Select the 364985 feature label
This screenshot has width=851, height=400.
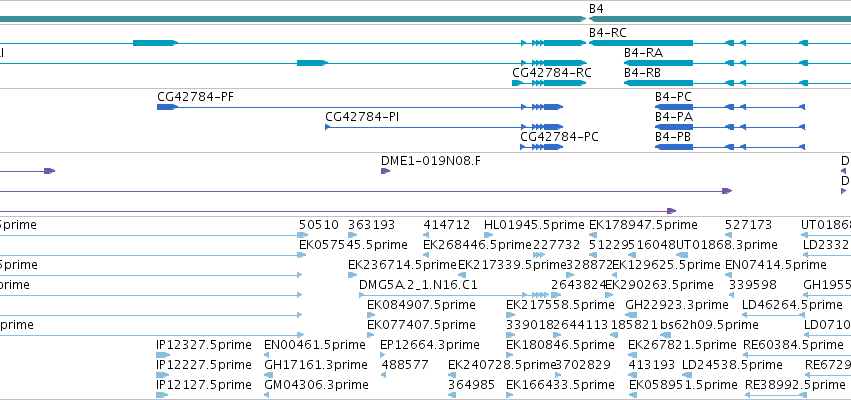coord(472,385)
